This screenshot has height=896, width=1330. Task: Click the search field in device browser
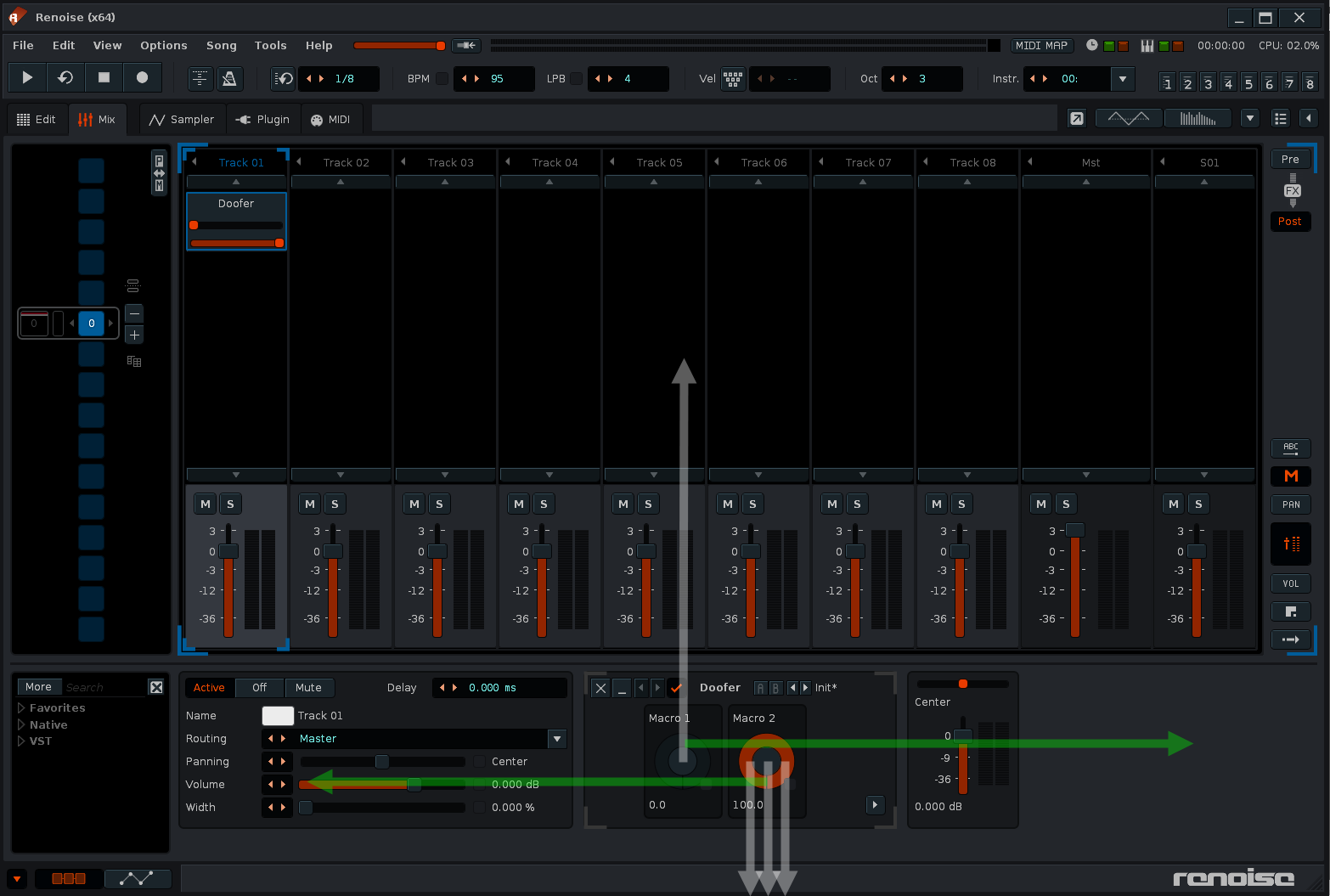[x=104, y=687]
